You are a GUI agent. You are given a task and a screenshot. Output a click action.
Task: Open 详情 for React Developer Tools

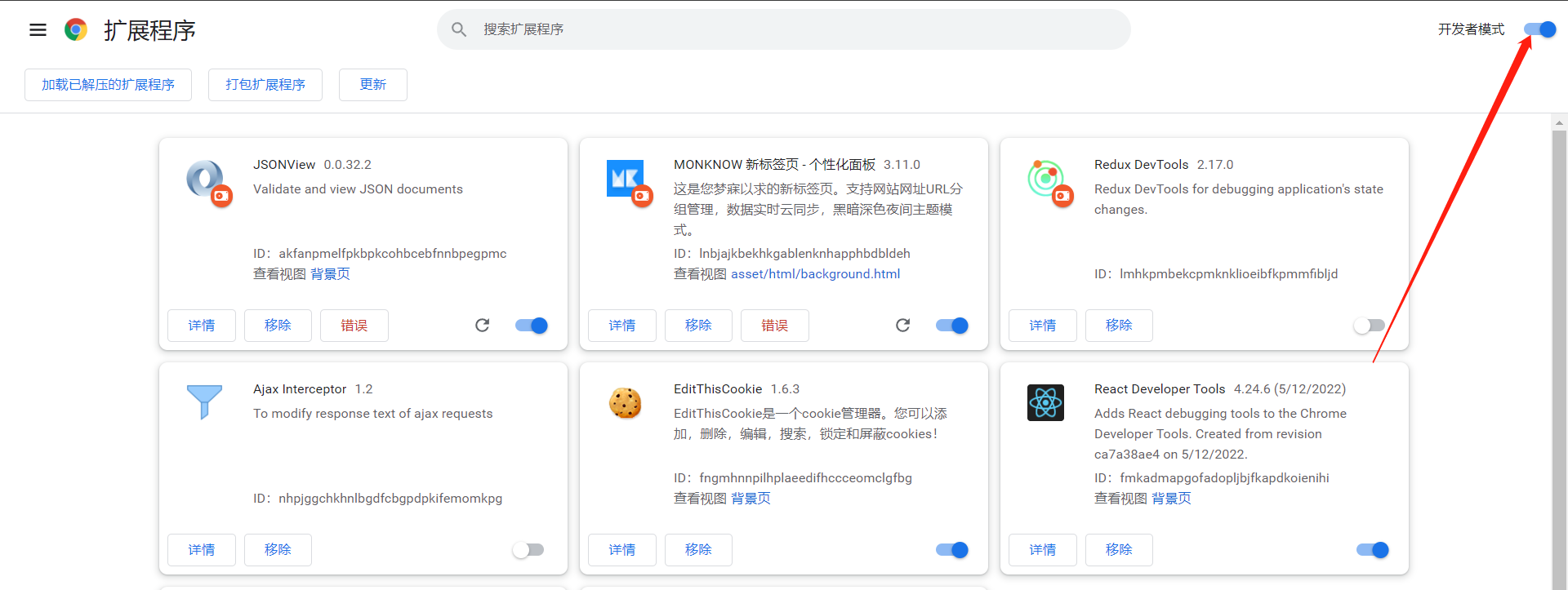1043,550
